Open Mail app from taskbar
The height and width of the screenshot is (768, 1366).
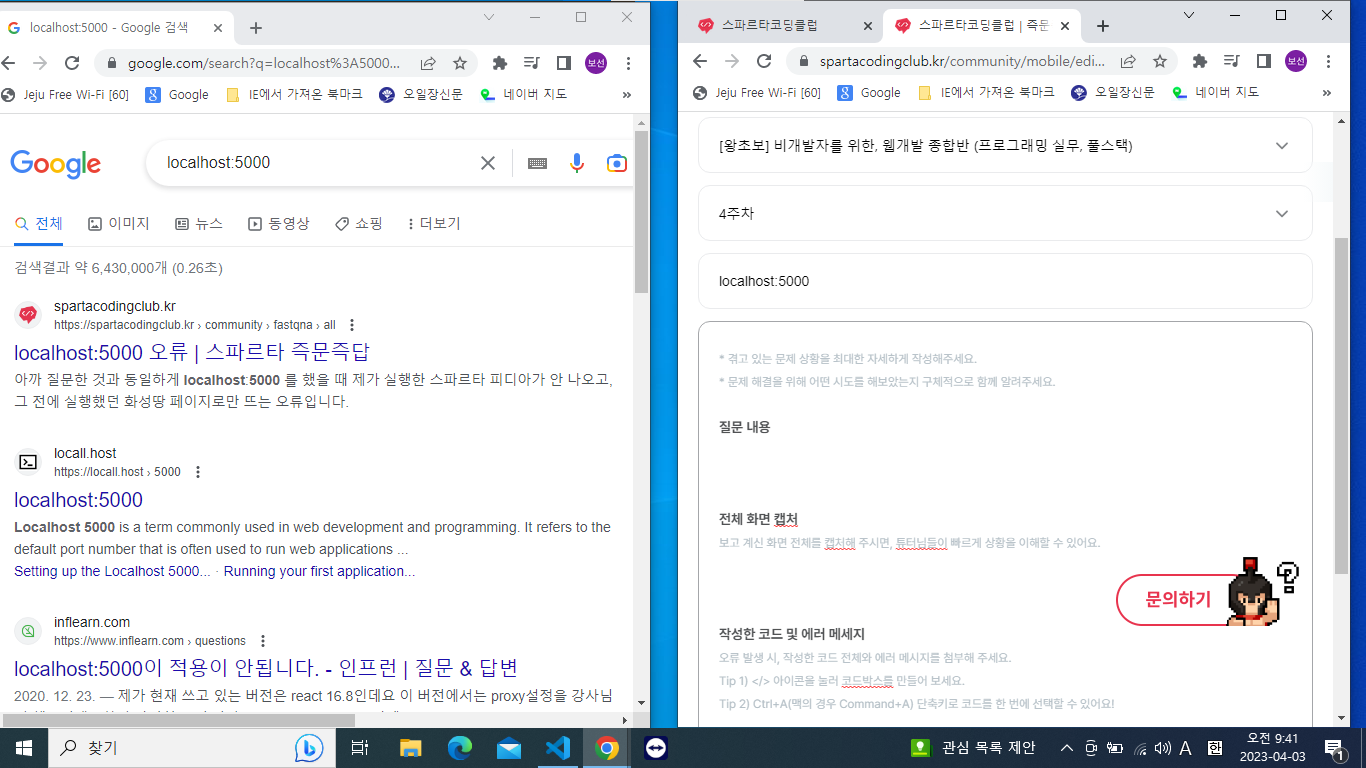(x=508, y=748)
